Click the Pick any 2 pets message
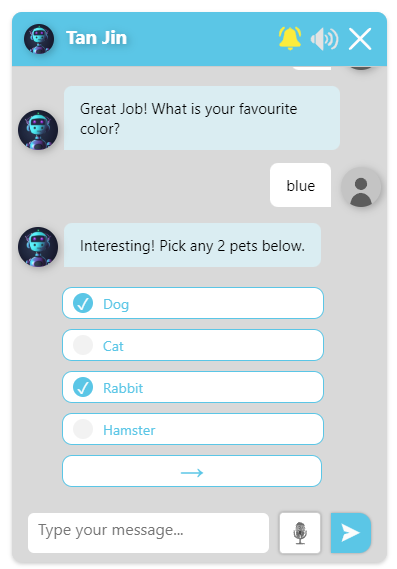 192,245
